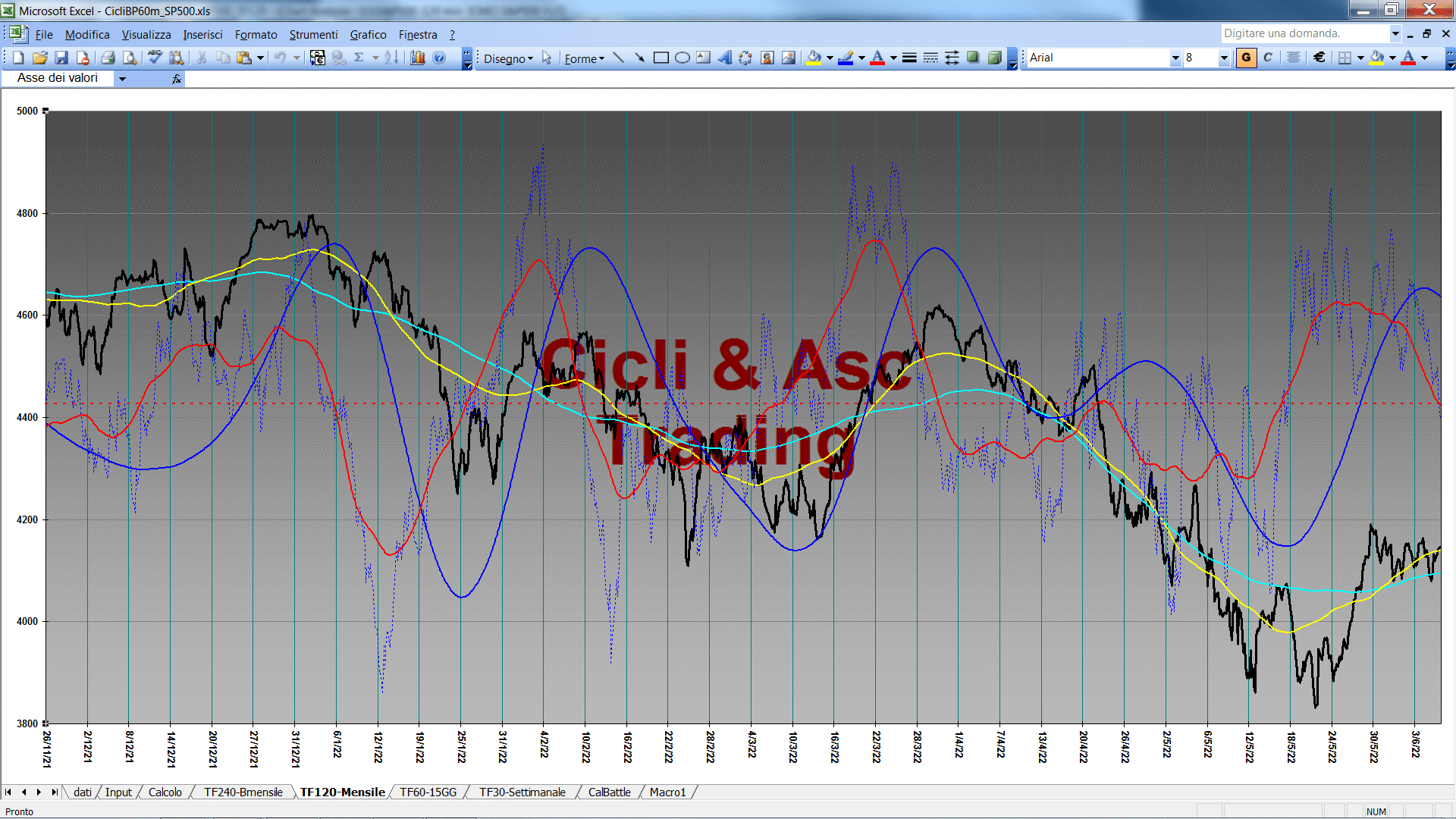The image size is (1456, 819).
Task: Open the Borders dropdown arrow
Action: (x=1360, y=58)
